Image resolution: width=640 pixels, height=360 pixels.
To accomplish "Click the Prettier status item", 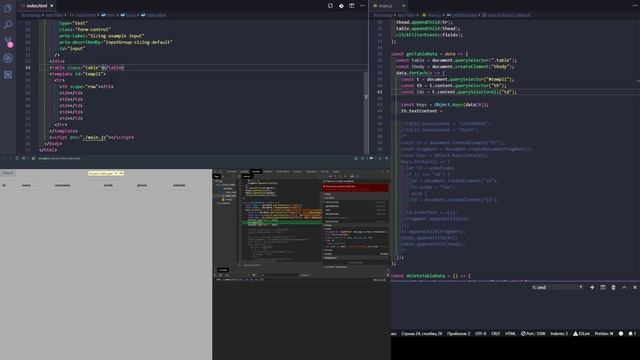I will coord(604,333).
